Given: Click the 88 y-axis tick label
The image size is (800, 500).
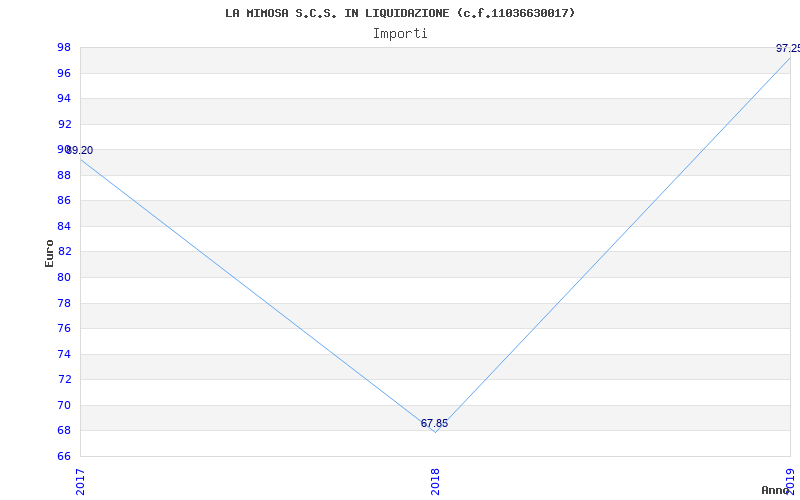Looking at the screenshot, I should coord(64,176).
